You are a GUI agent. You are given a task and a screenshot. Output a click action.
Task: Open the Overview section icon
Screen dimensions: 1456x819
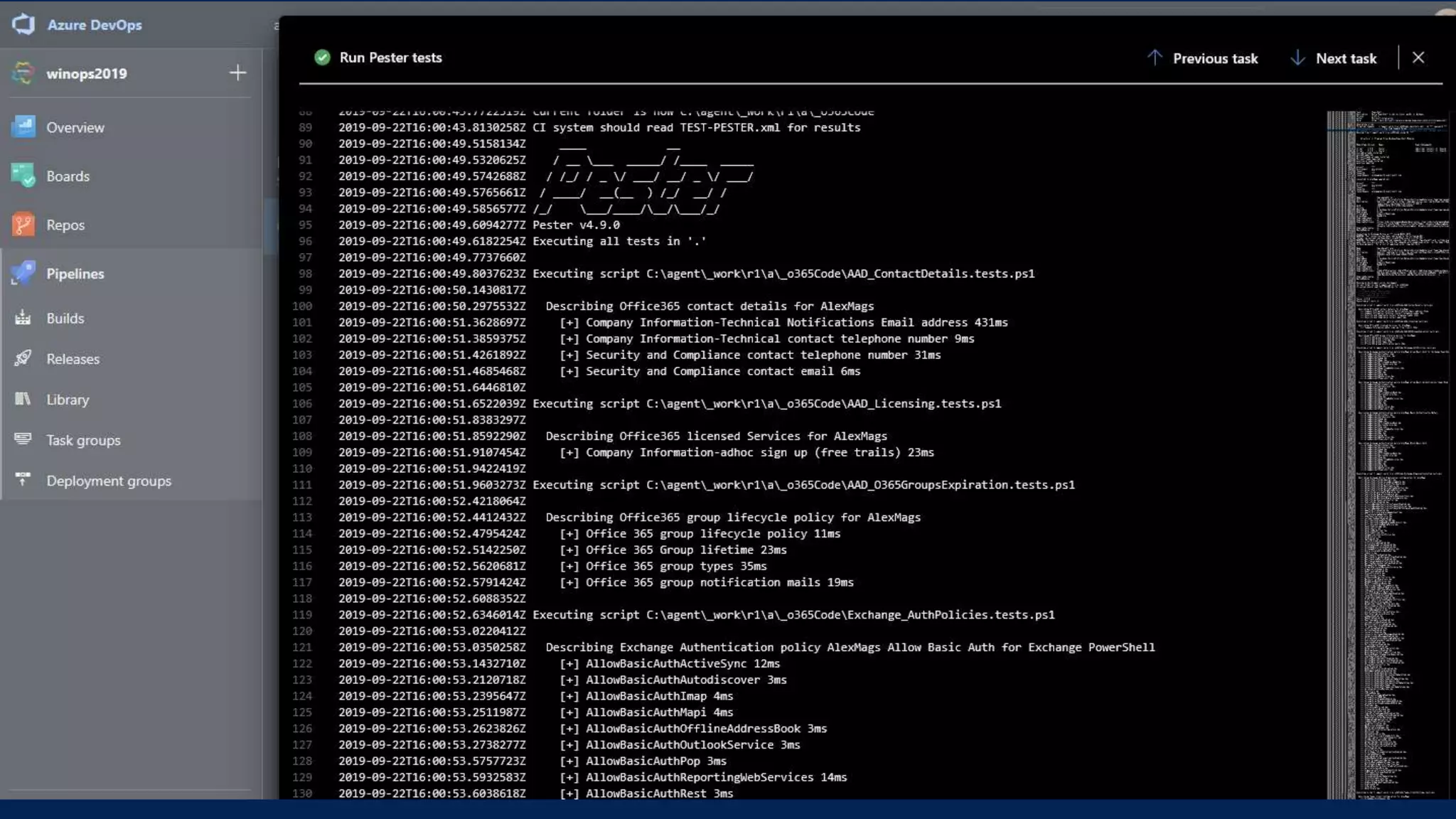click(x=23, y=127)
